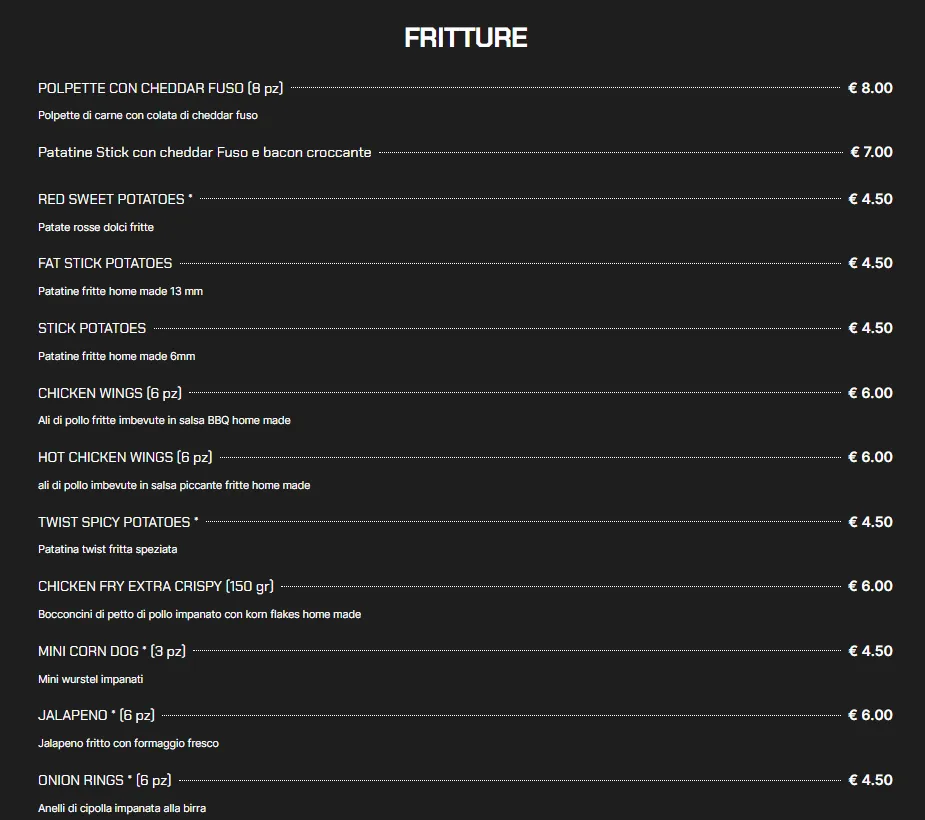The height and width of the screenshot is (820, 925).
Task: Select the RED SWEET POTATOES item
Action: (115, 199)
